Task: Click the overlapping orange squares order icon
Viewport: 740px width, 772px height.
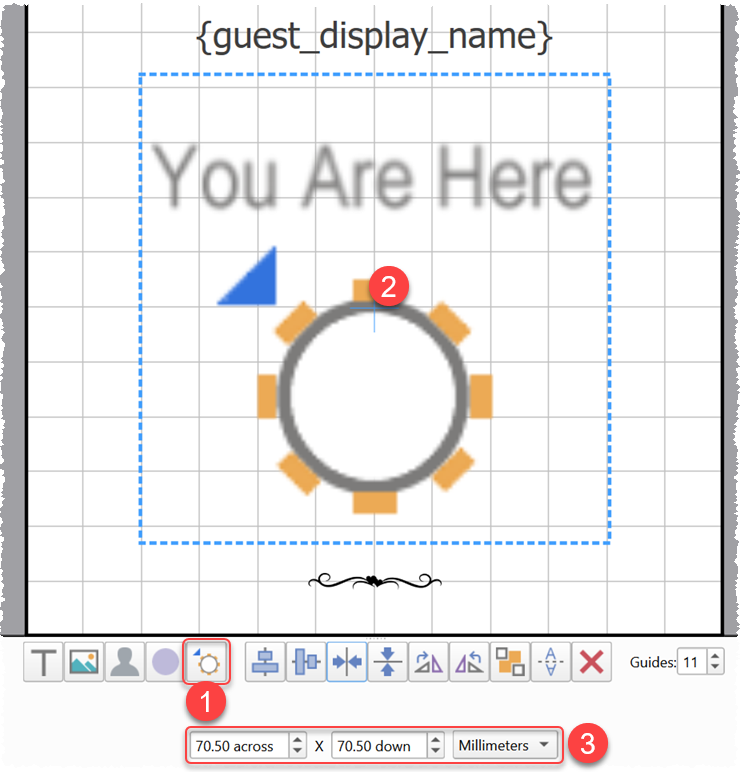Action: point(511,662)
